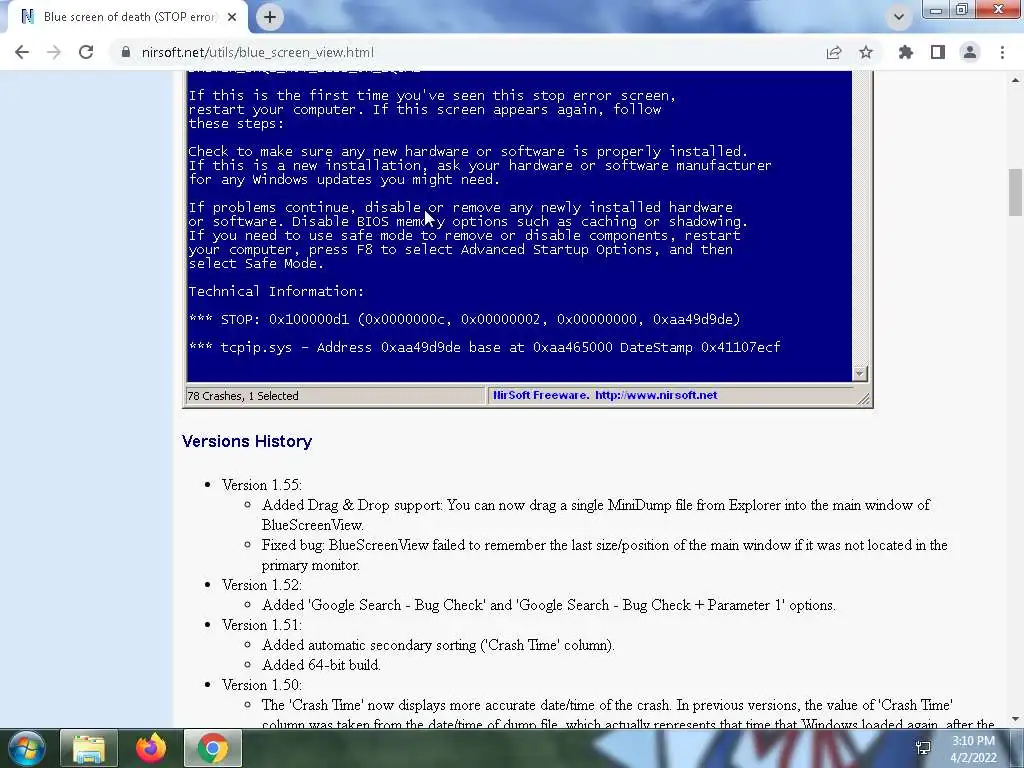1024x768 pixels.
Task: Minimize the Chrome window
Action: coord(936,9)
